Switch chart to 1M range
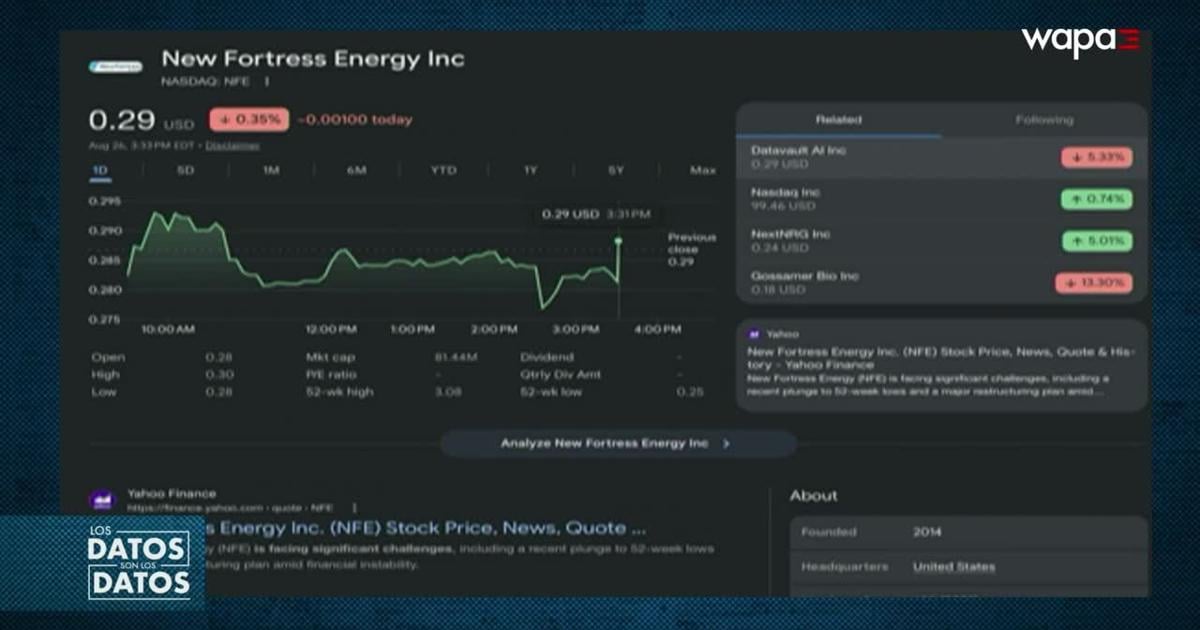 pyautogui.click(x=271, y=171)
